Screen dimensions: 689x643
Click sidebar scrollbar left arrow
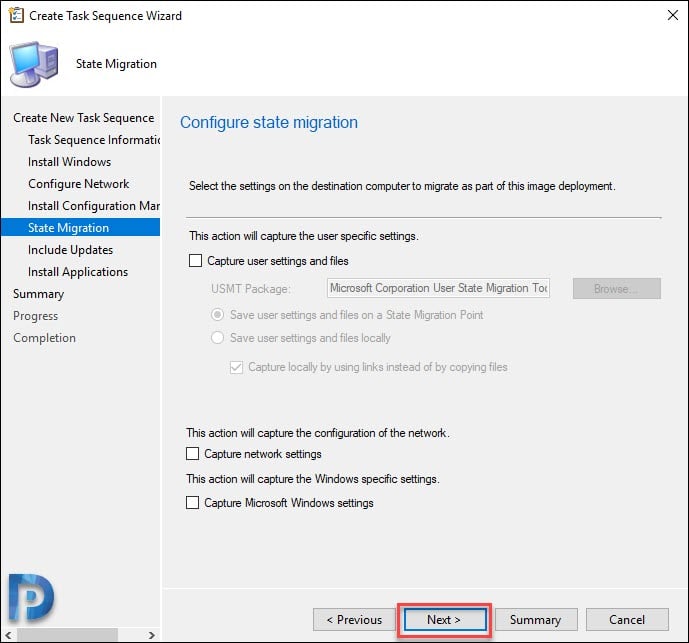pos(8,635)
